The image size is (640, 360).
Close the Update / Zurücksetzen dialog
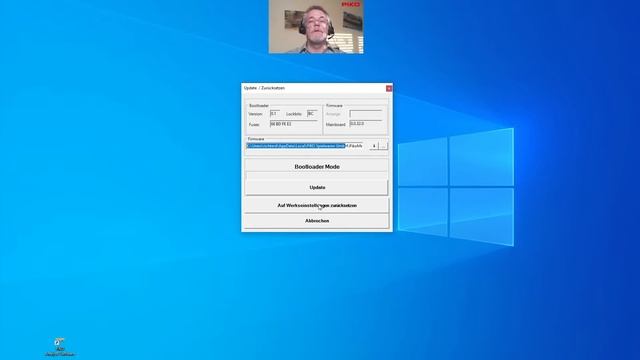pos(389,88)
